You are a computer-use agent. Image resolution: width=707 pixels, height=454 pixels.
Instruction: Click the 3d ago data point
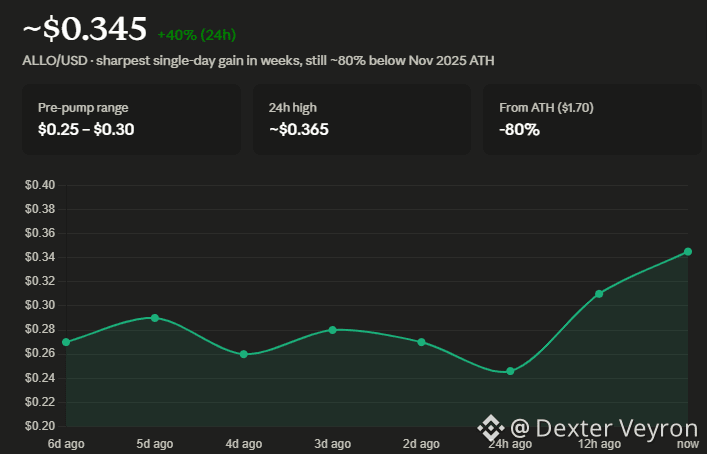tap(332, 330)
